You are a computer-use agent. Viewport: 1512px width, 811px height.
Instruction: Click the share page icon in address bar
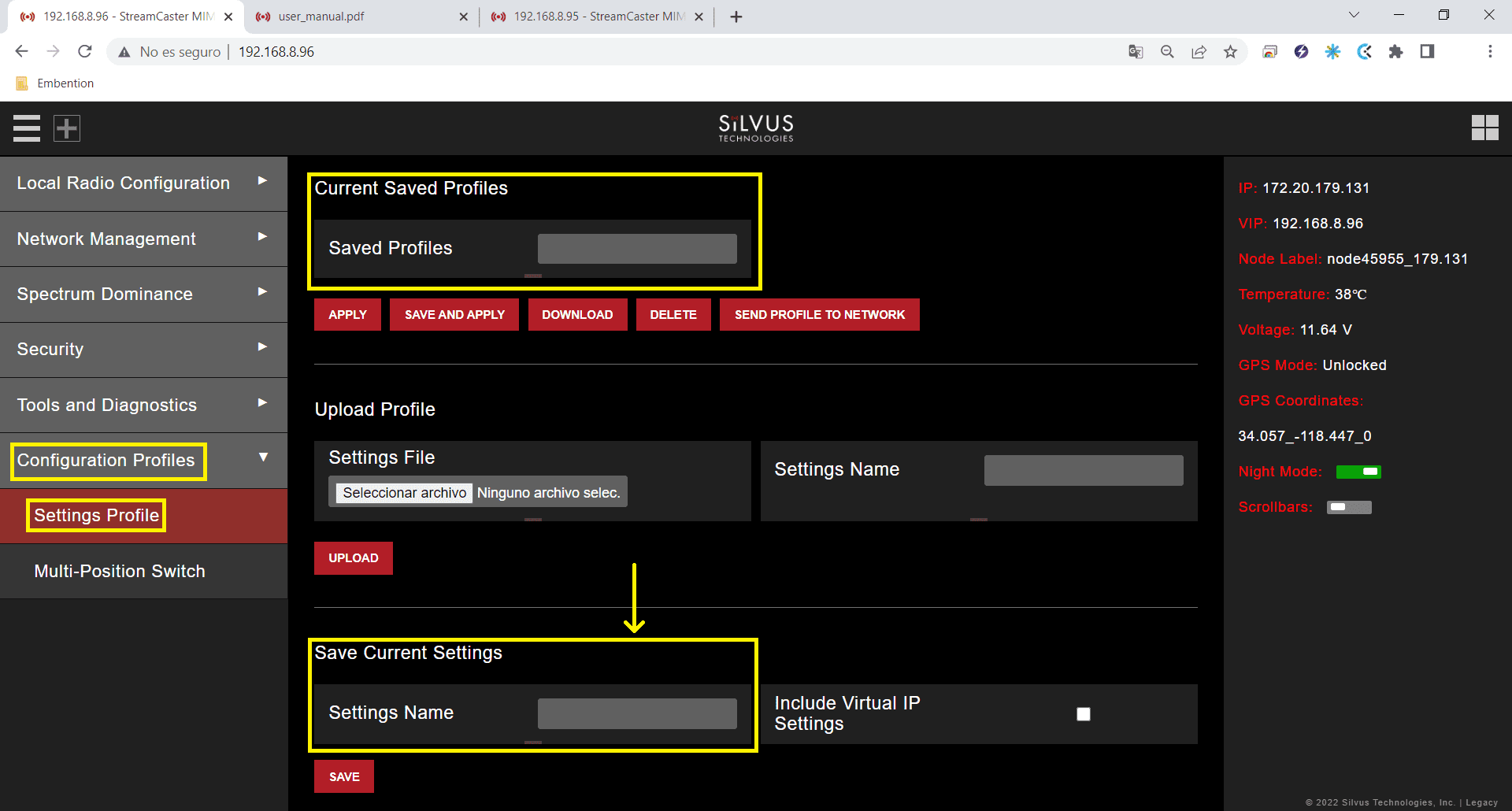1199,52
